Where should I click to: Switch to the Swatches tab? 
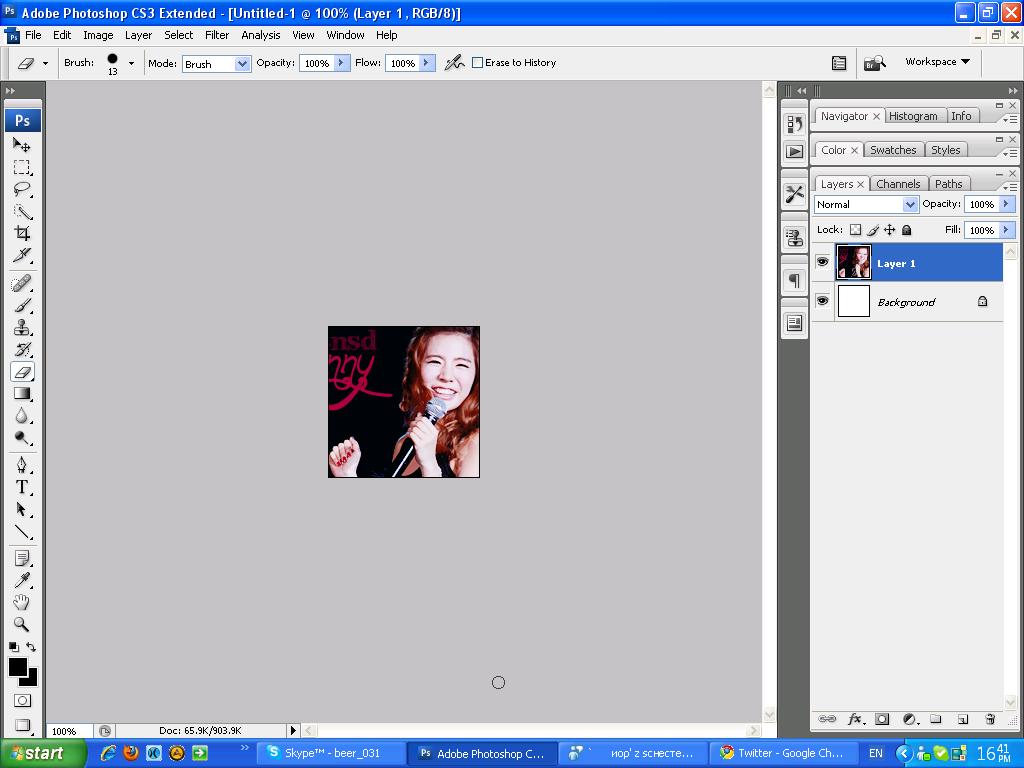pos(893,150)
